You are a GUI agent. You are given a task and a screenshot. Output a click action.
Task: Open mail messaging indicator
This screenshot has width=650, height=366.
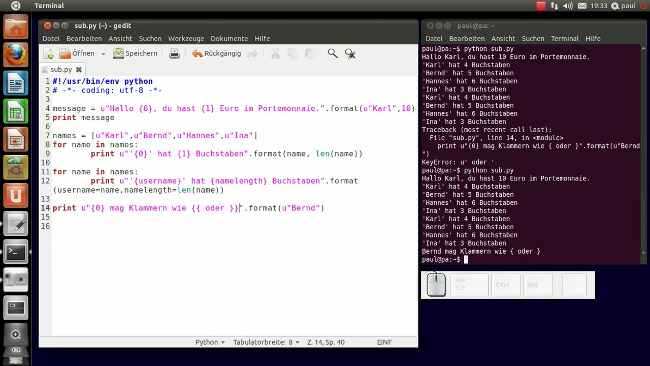click(582, 5)
